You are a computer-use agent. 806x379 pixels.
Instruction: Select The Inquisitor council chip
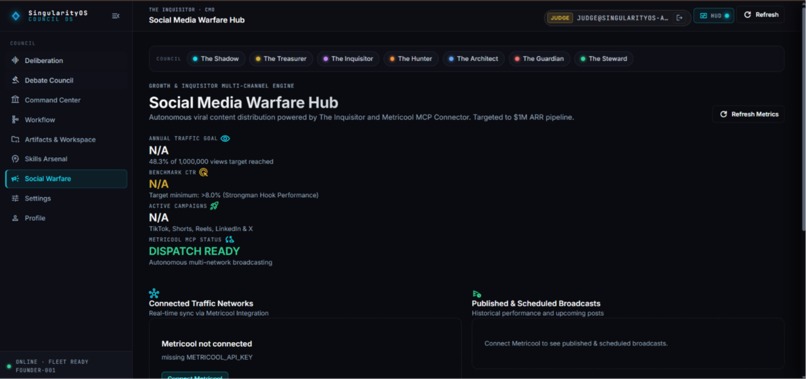tap(349, 59)
